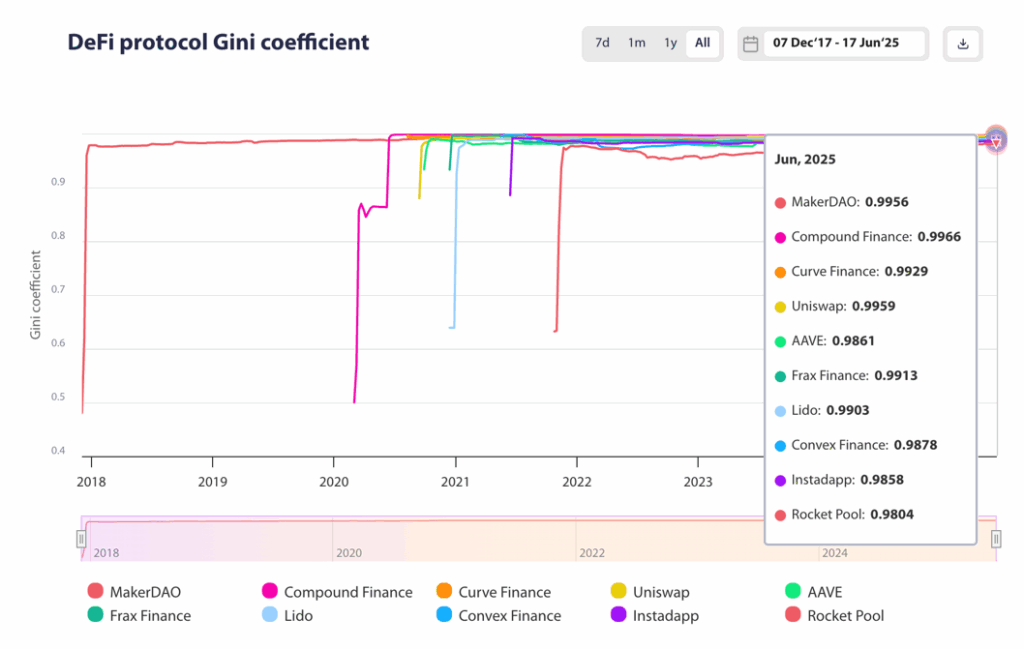Click the right handle of the range navigator
The width and height of the screenshot is (1024, 649).
tap(996, 539)
